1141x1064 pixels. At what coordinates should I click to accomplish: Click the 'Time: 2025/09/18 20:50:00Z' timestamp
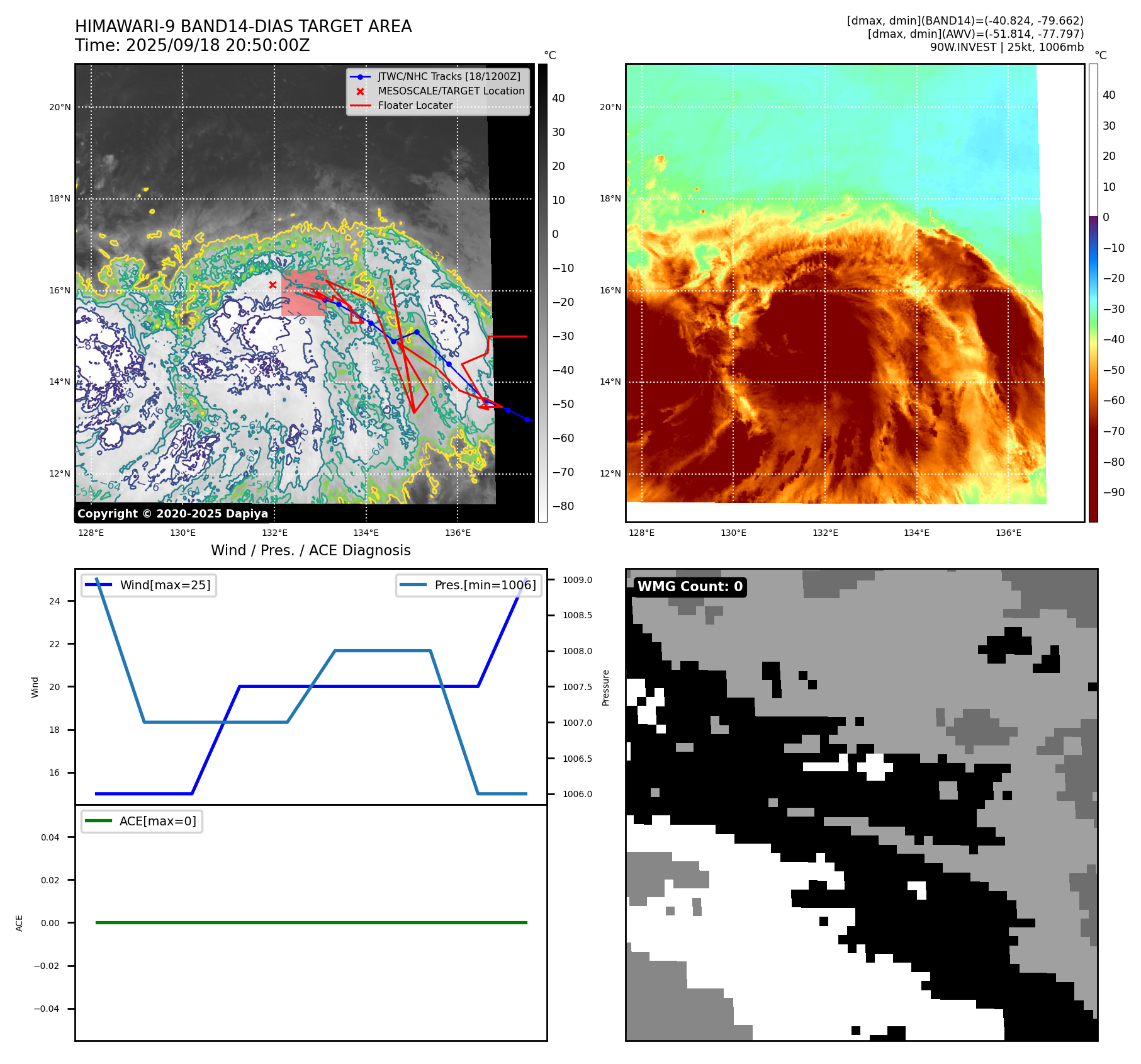point(192,45)
